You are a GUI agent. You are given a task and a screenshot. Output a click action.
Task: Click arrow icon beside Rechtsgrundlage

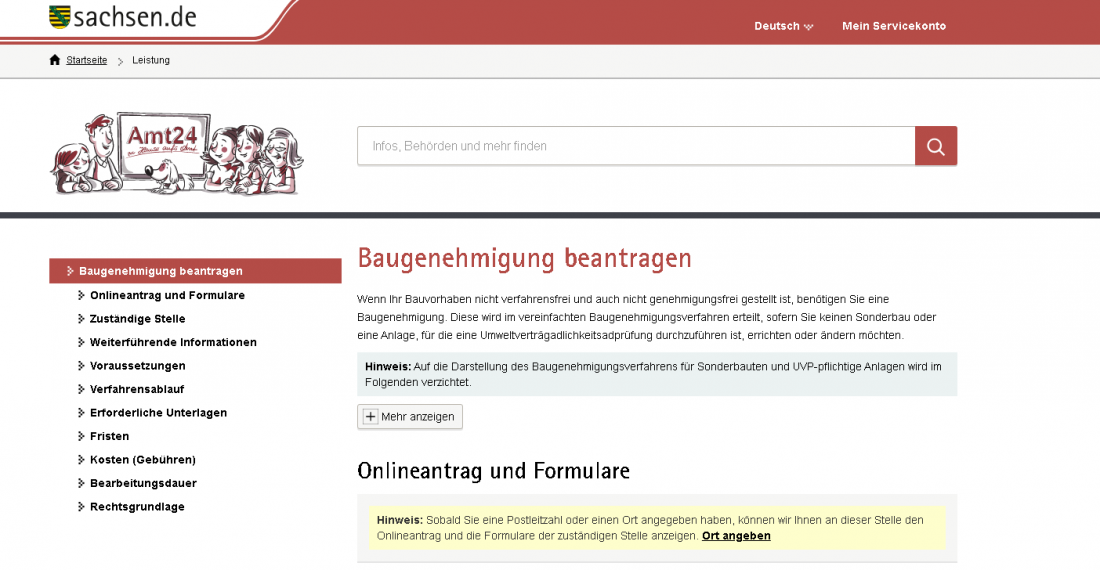pos(81,507)
